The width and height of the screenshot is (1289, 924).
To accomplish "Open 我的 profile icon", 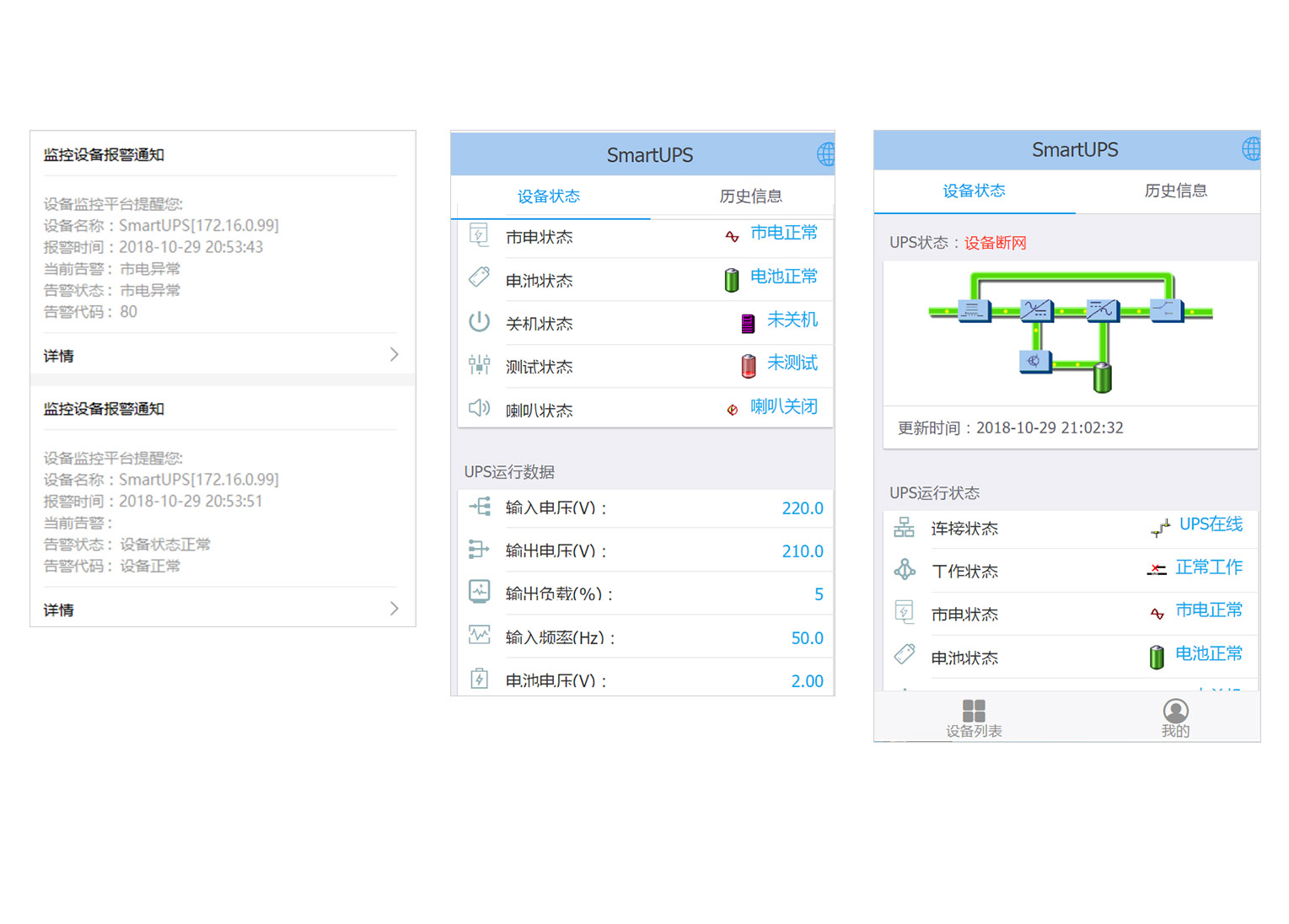I will click(1175, 711).
